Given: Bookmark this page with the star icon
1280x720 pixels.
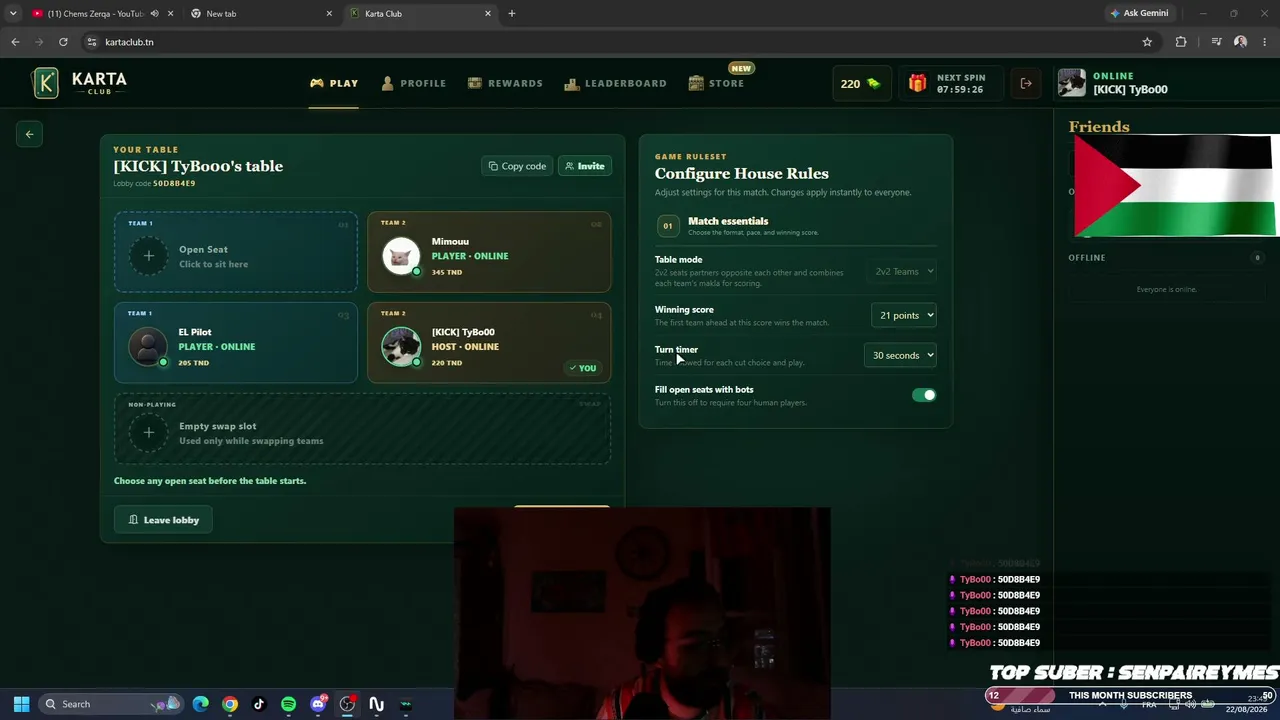Looking at the screenshot, I should click(x=1147, y=42).
